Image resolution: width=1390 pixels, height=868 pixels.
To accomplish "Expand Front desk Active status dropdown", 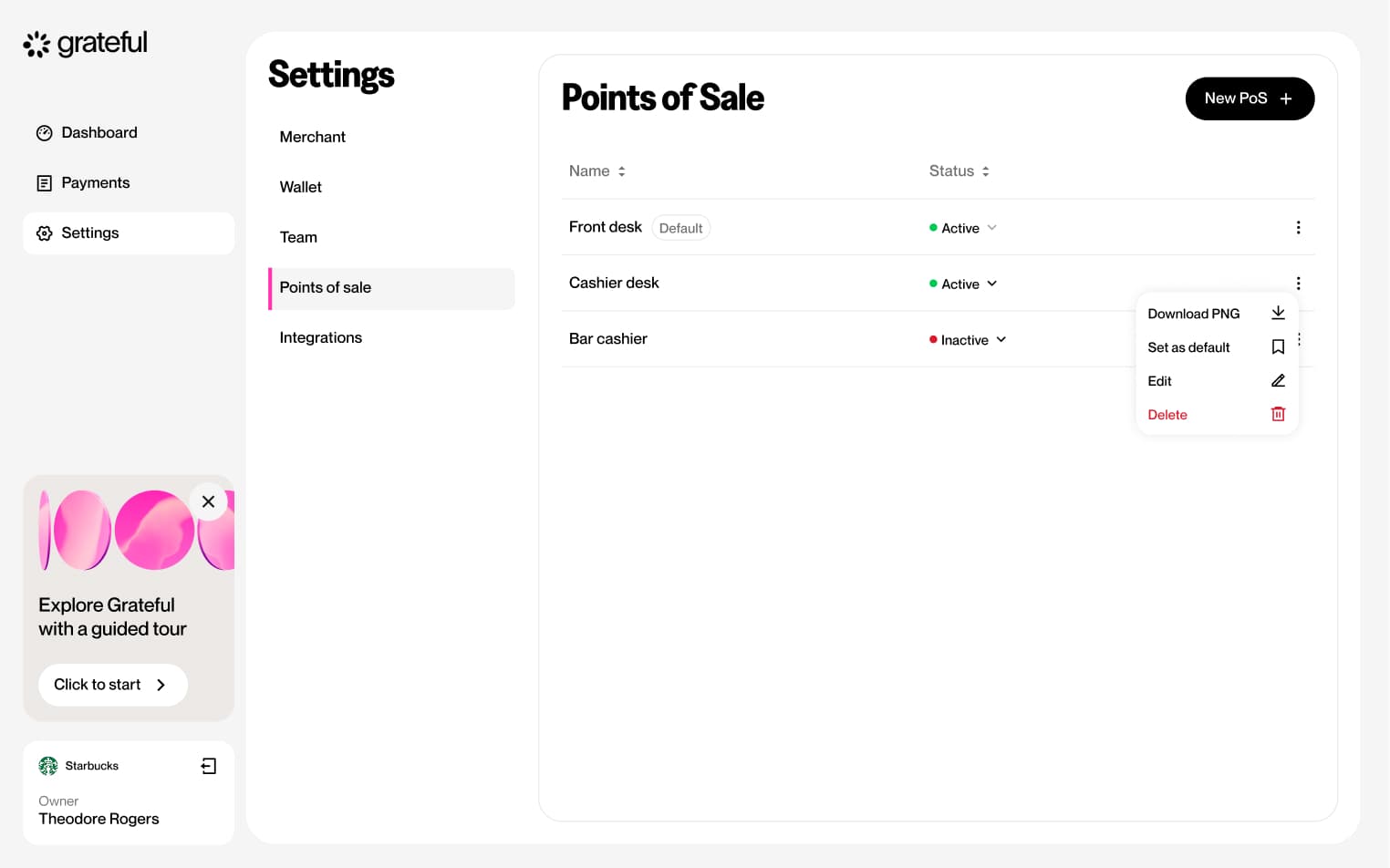I will tap(963, 228).
